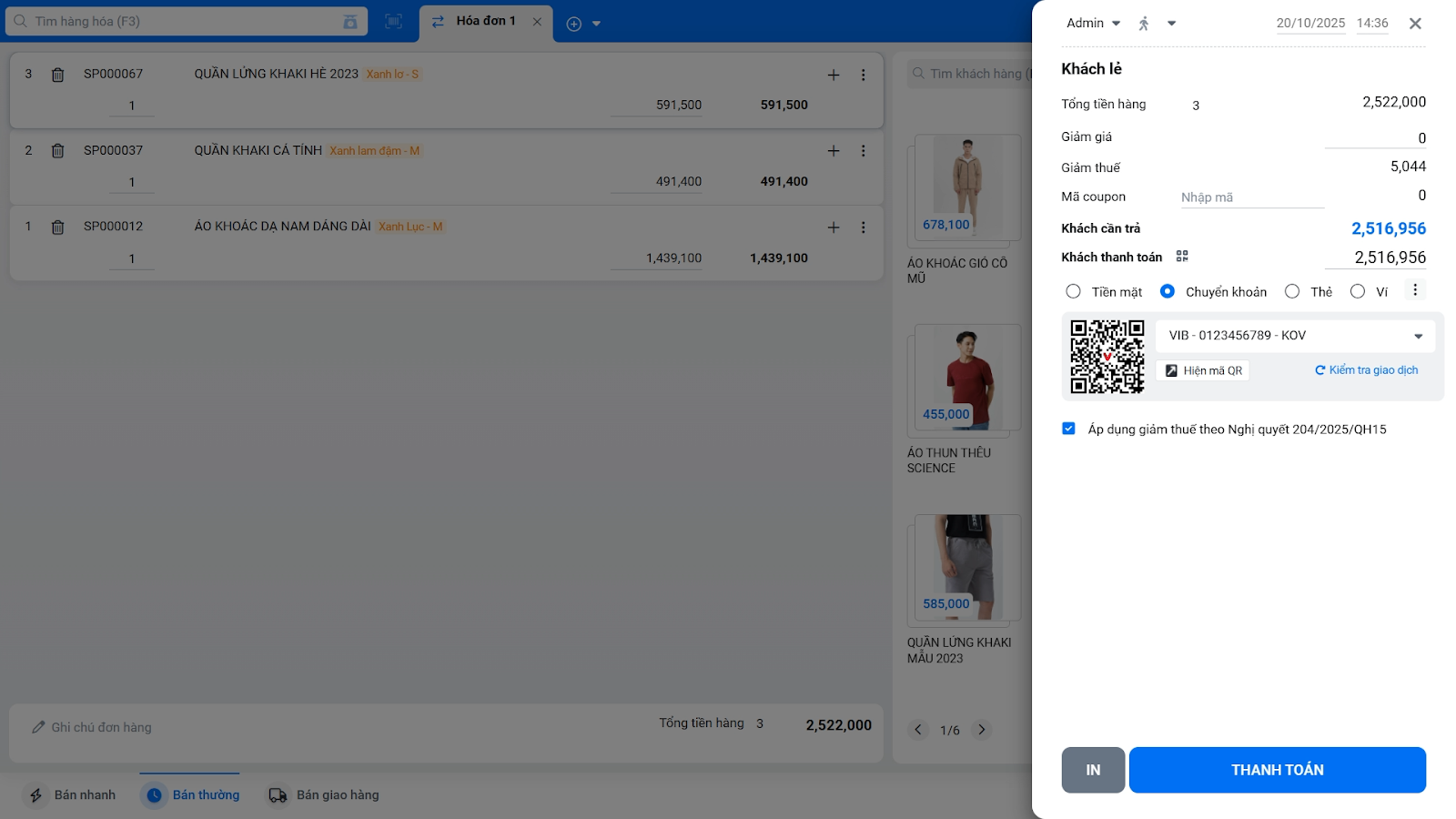Click the 20/10/2025 date field

[x=1310, y=24]
